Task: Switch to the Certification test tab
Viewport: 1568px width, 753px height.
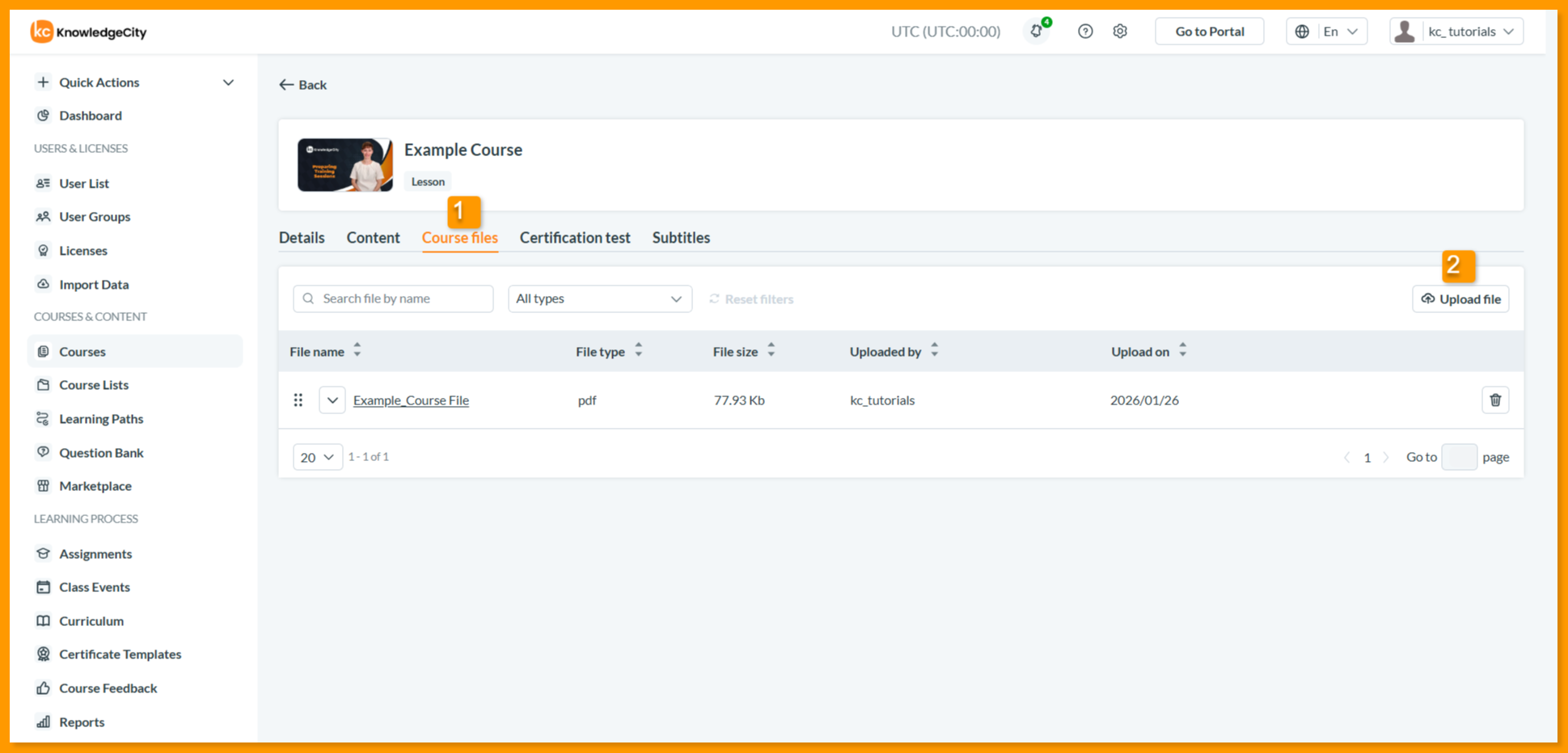Action: 575,238
